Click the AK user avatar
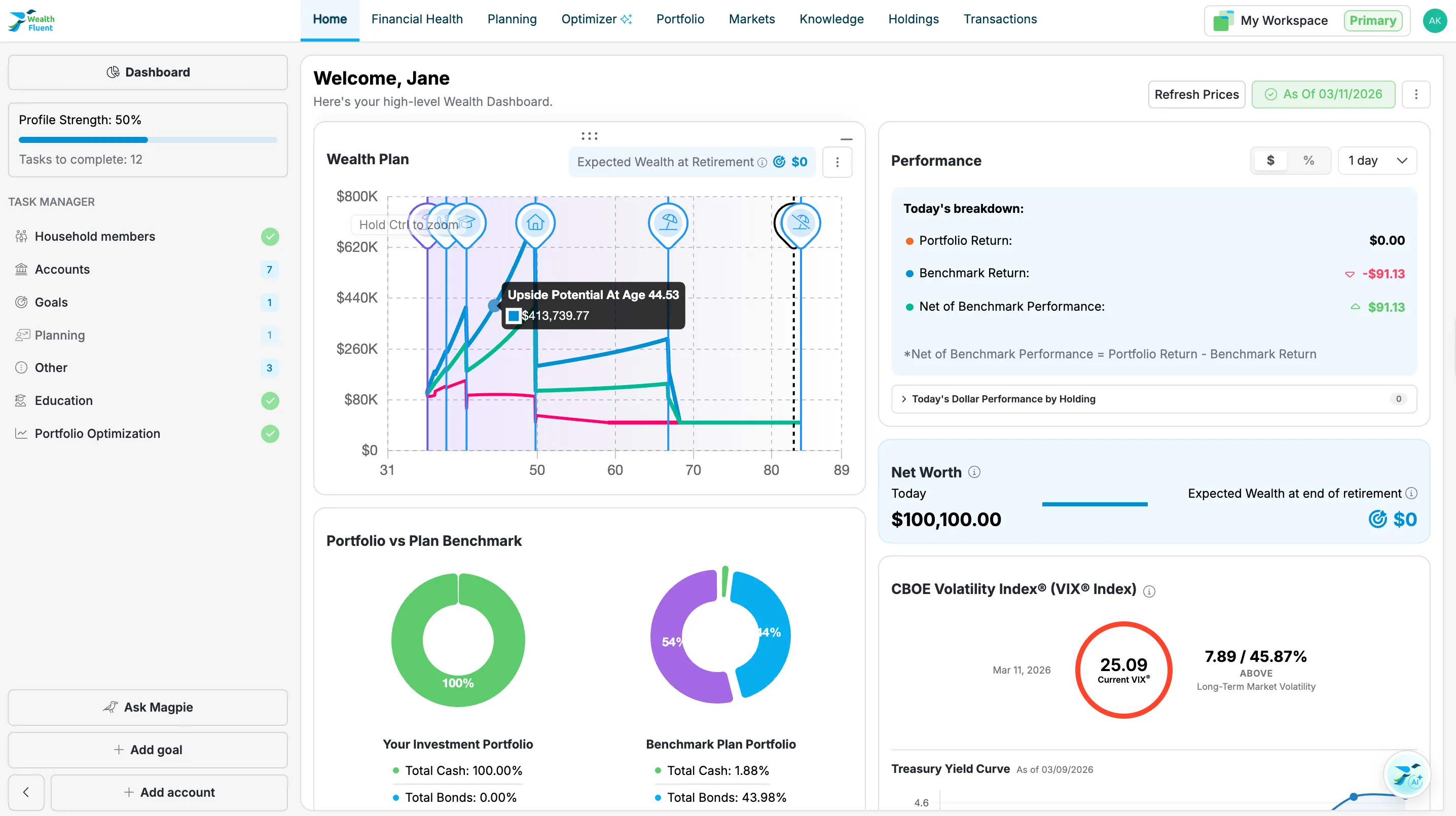This screenshot has width=1456, height=816. click(1434, 20)
